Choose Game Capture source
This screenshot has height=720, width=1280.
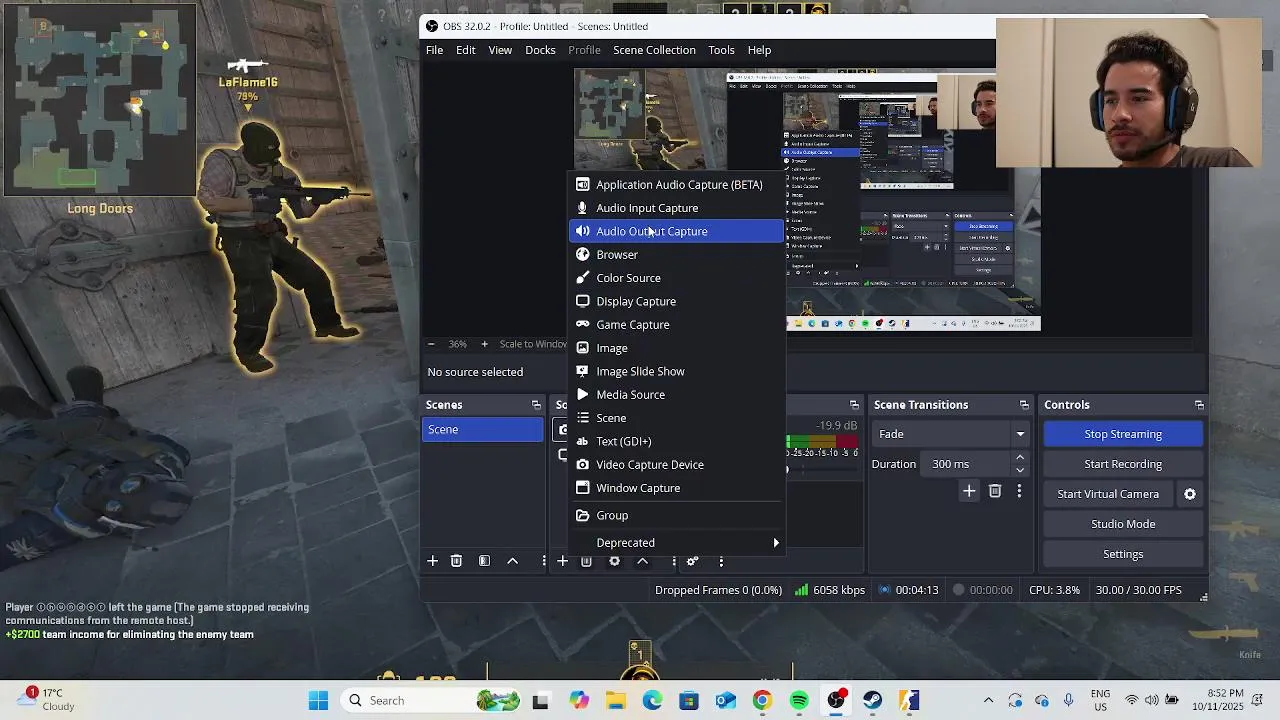(x=677, y=325)
